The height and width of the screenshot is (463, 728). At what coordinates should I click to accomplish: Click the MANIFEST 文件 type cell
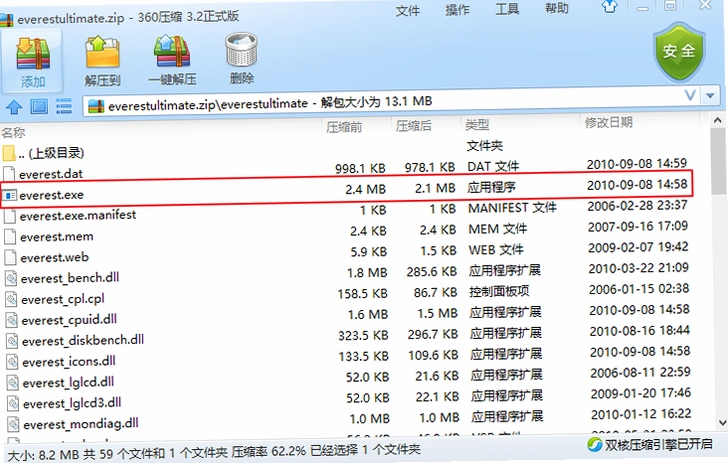pyautogui.click(x=512, y=208)
